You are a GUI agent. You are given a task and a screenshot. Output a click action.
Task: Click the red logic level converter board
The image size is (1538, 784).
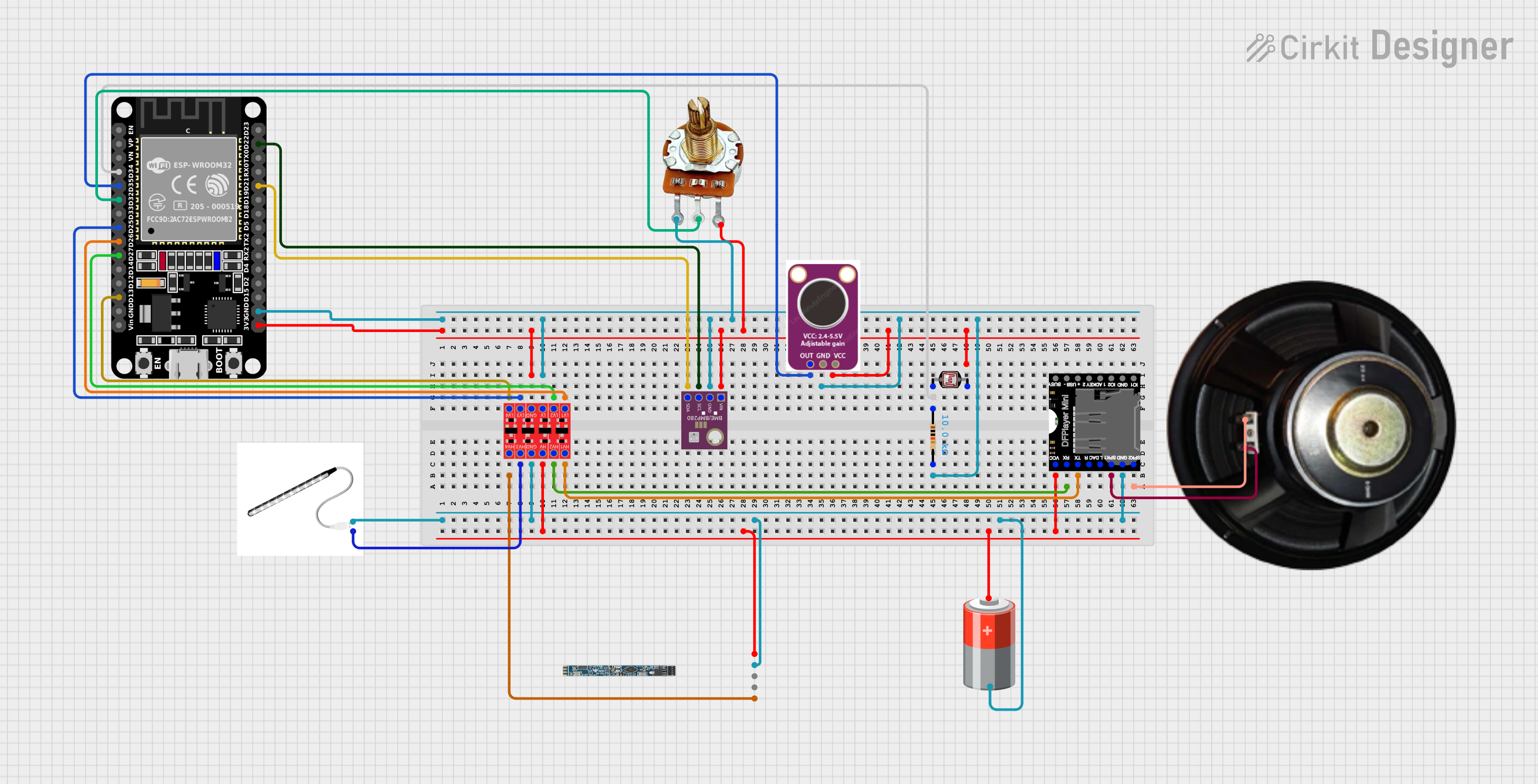pos(537,431)
